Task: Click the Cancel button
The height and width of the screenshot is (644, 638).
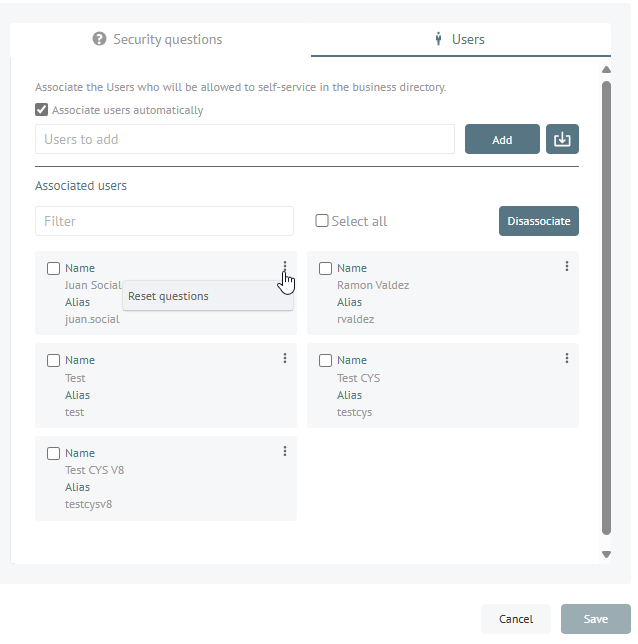Action: coord(516,619)
